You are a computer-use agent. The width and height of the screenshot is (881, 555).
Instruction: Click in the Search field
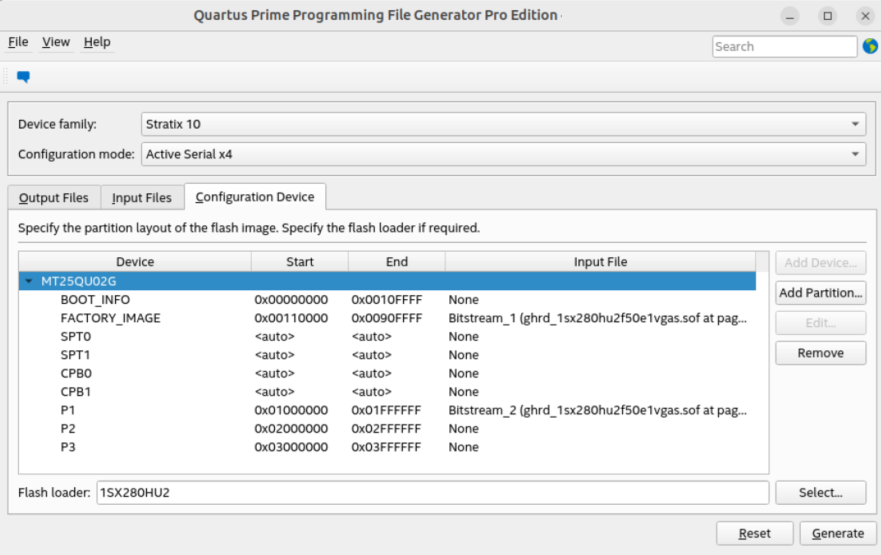783,46
